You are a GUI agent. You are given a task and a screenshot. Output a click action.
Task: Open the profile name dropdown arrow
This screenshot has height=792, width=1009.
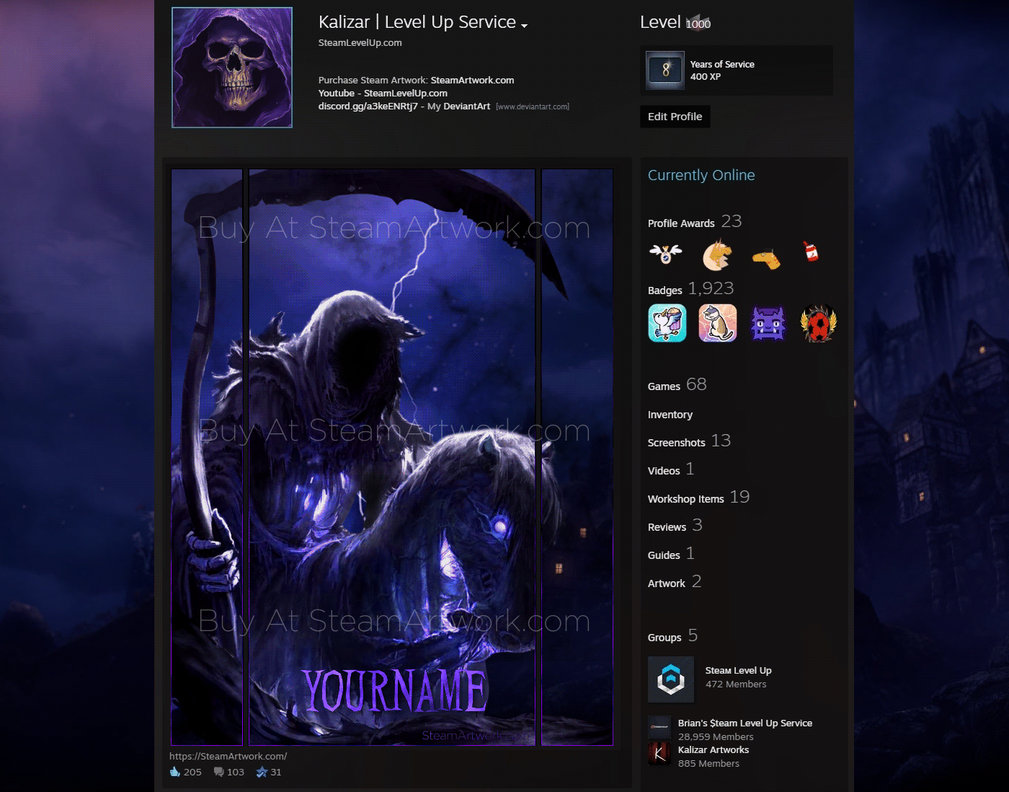524,26
